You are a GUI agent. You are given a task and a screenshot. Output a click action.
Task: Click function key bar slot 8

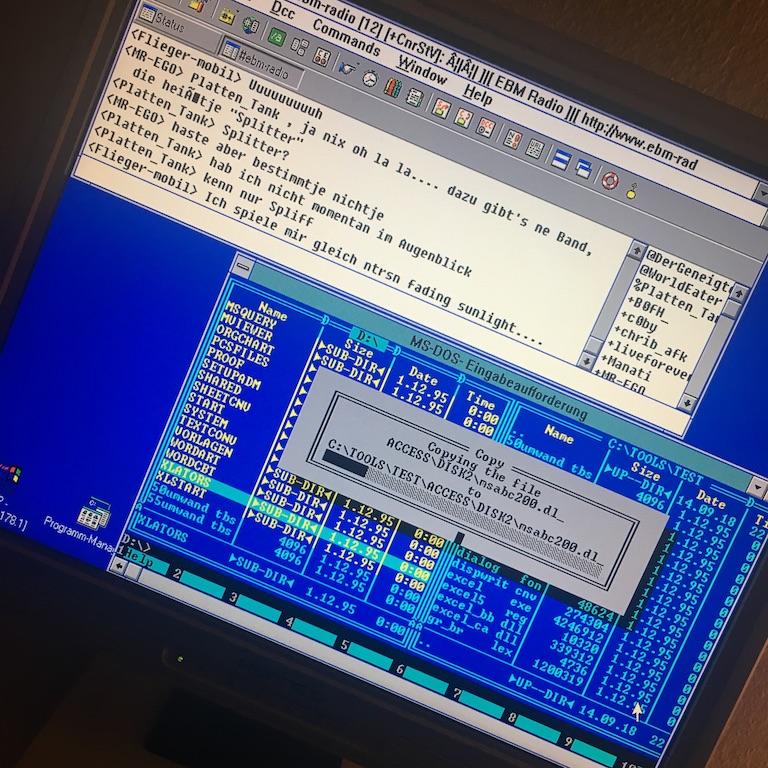pyautogui.click(x=534, y=727)
